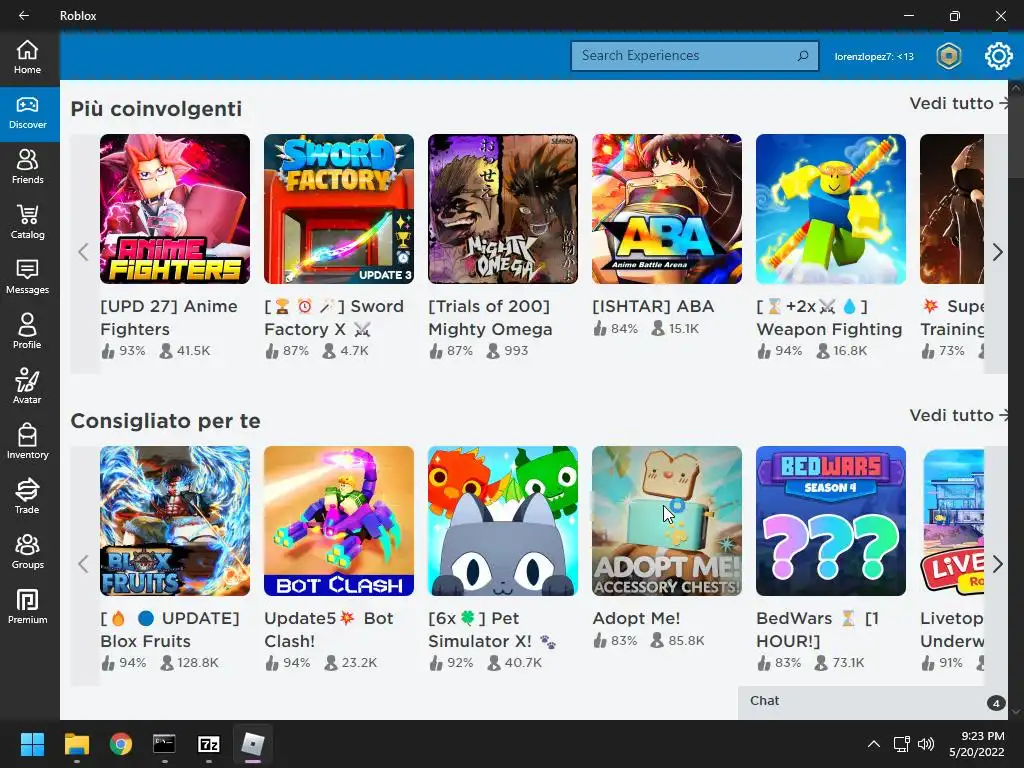This screenshot has width=1024, height=768.
Task: Click the Chat unread count badge
Action: (x=995, y=703)
